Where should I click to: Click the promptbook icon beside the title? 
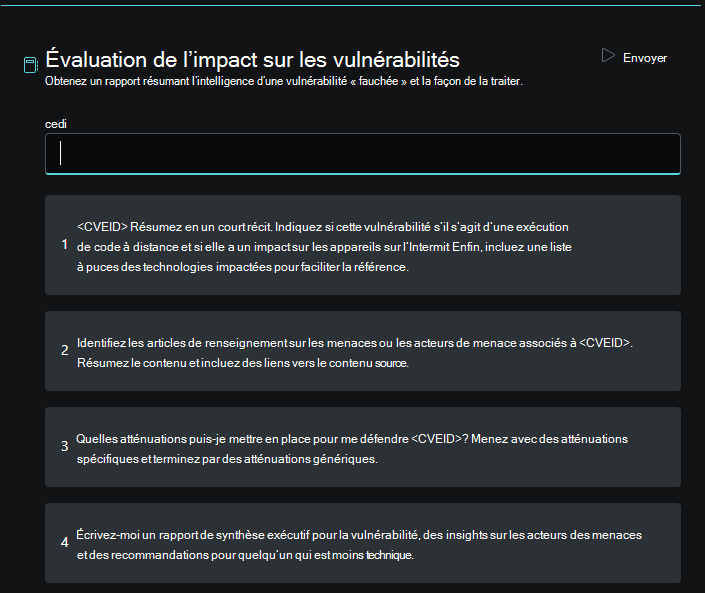[31, 65]
